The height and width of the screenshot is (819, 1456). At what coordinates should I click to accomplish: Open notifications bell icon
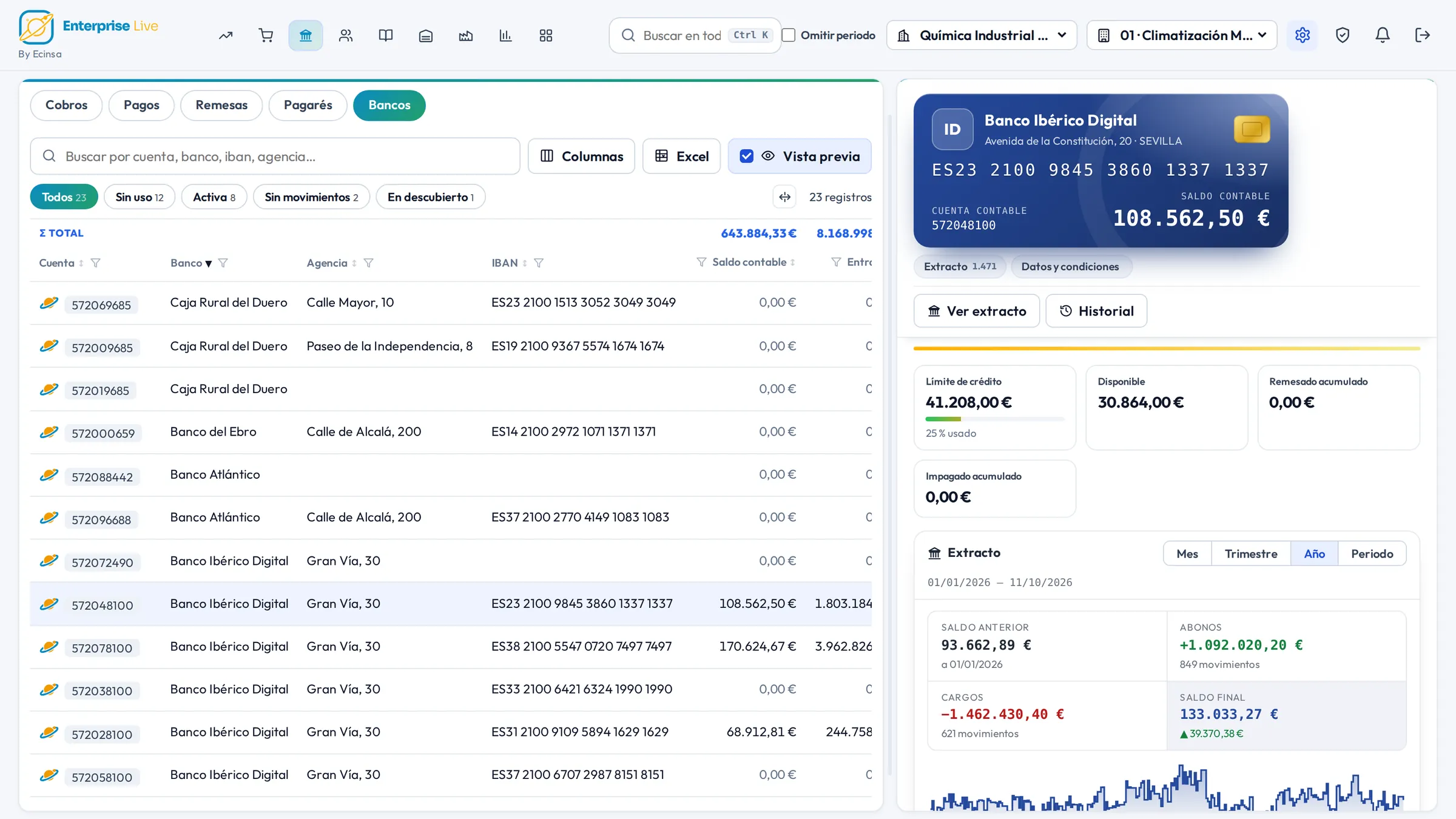1383,35
